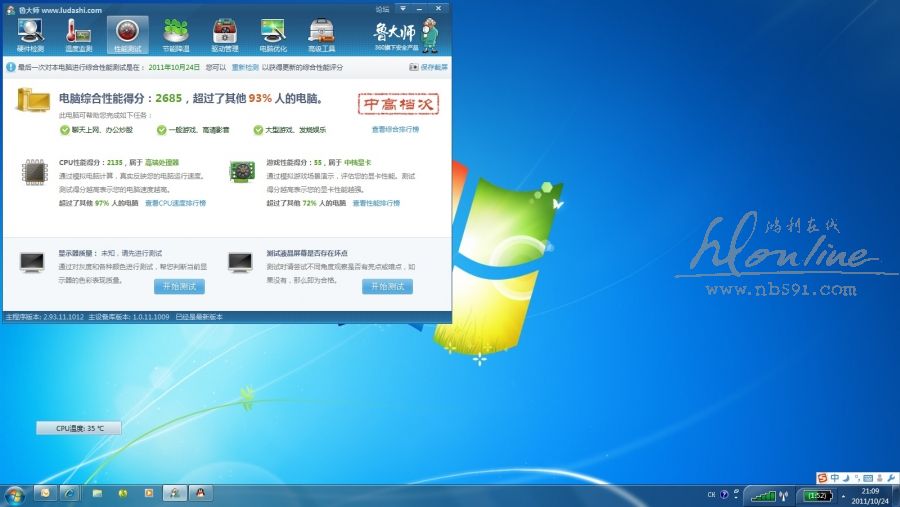Open the title bar dropdown menu arrow
The width and height of the screenshot is (900, 507).
coord(403,9)
